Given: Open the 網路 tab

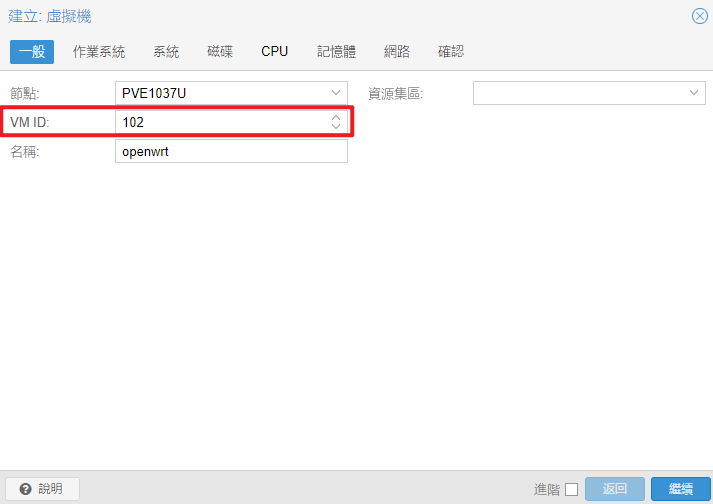Looking at the screenshot, I should [397, 51].
